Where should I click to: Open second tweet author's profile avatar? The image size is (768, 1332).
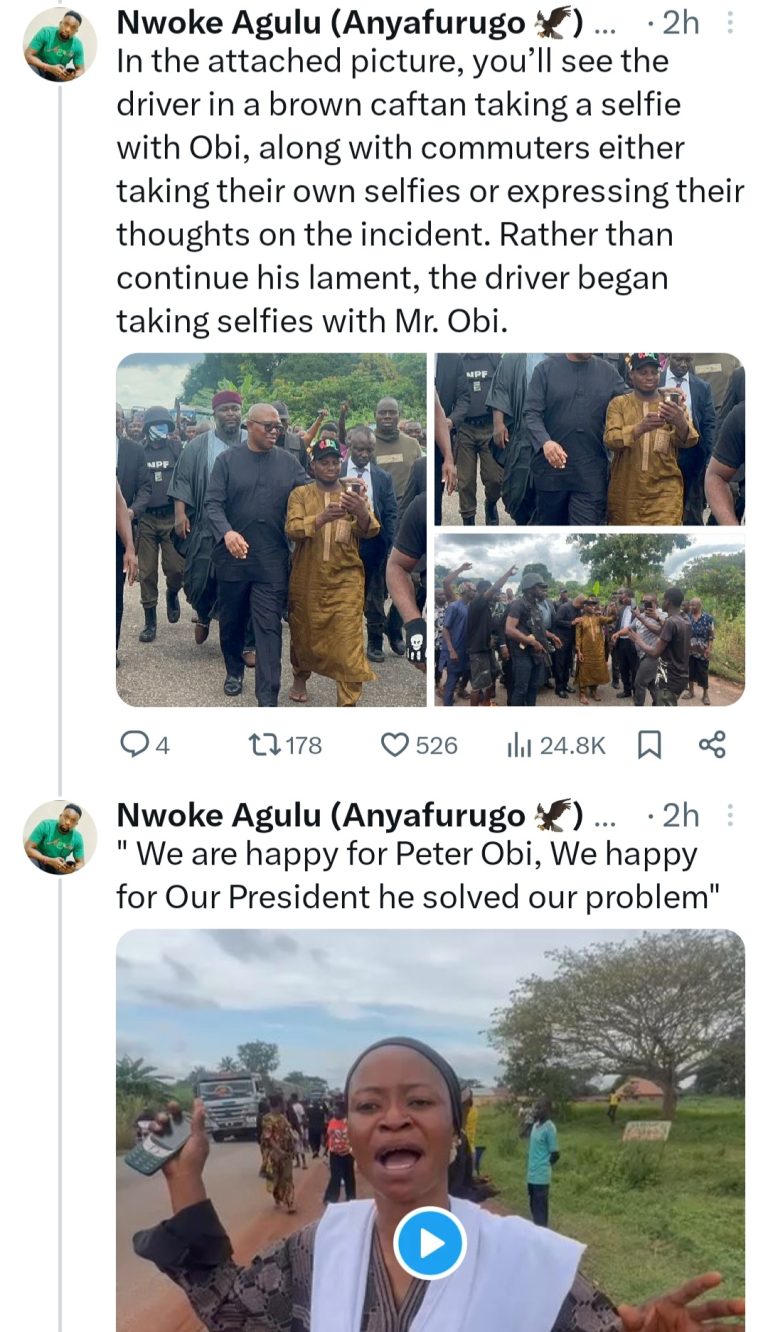click(x=59, y=838)
